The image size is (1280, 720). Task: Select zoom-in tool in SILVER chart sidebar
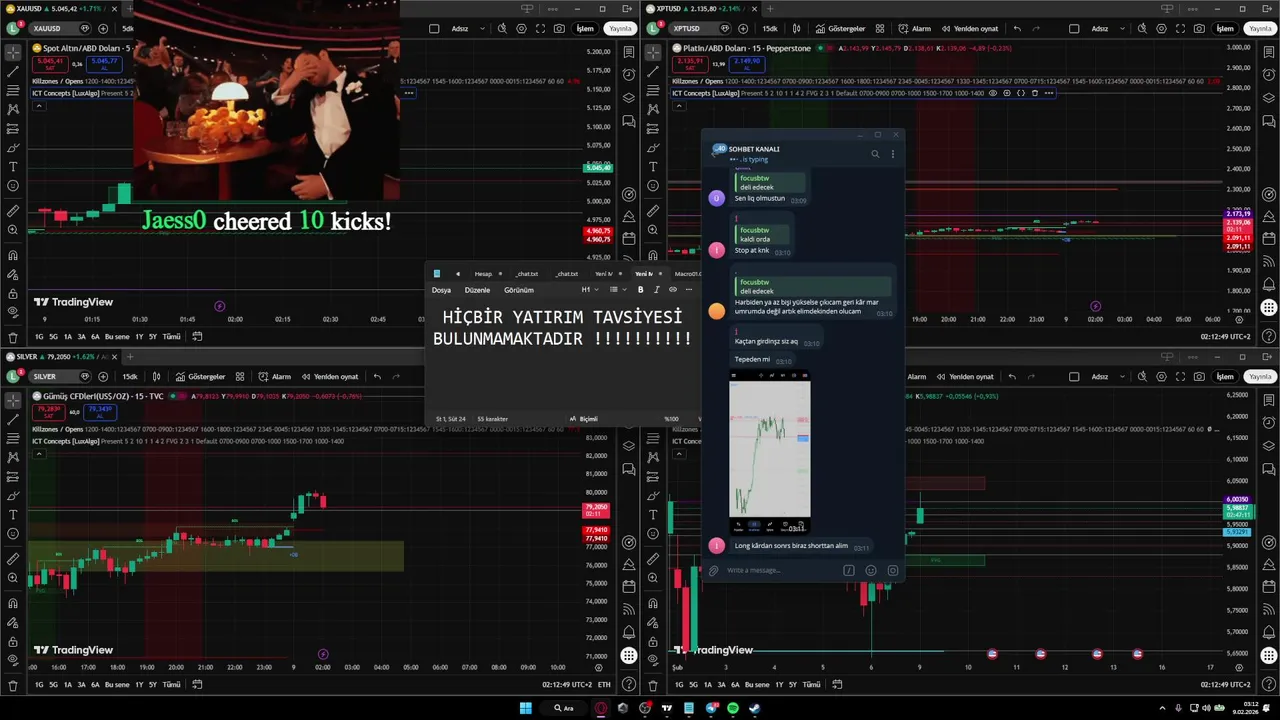(13, 579)
